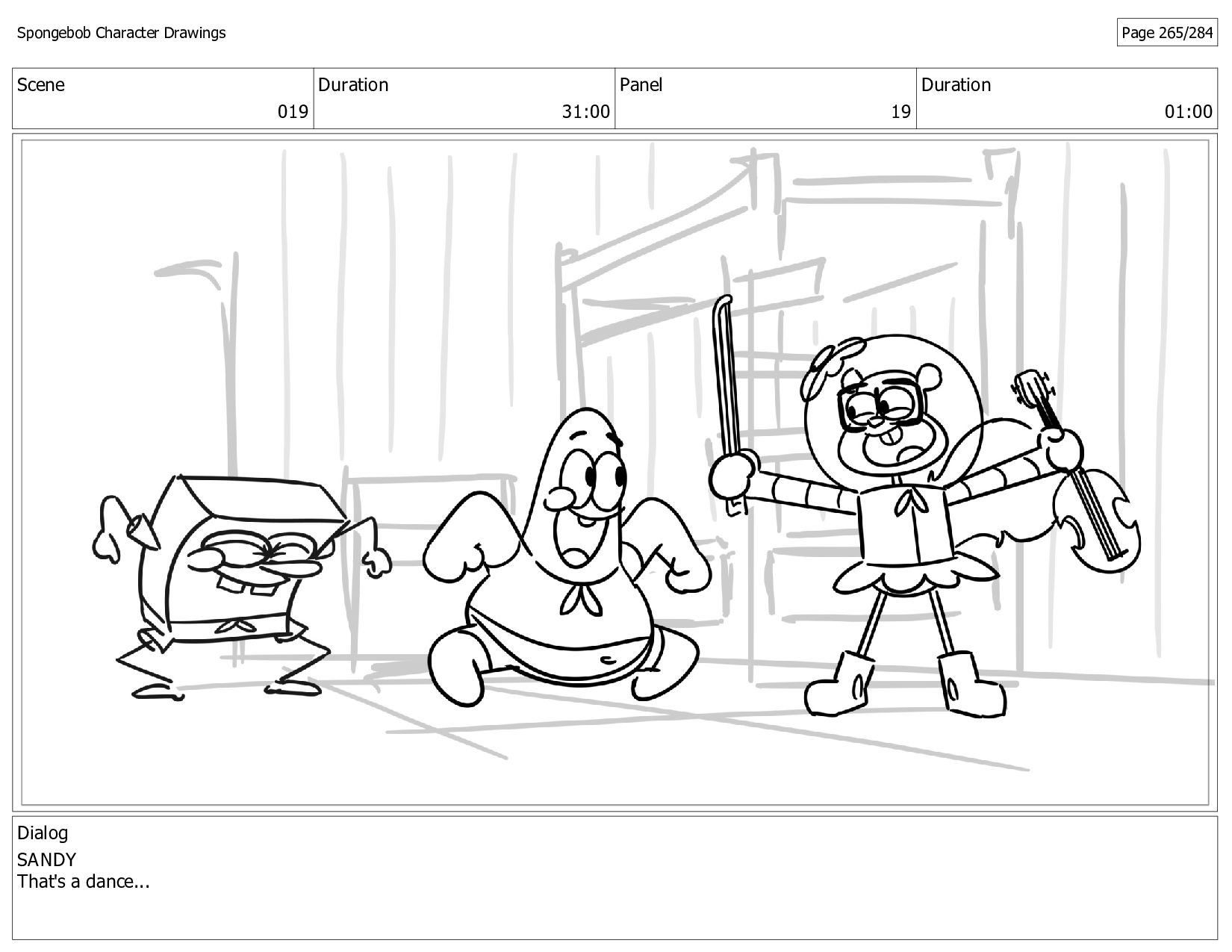This screenshot has height=952, width=1232.
Task: Click the speaker name 'SANDY'
Action: click(x=46, y=859)
